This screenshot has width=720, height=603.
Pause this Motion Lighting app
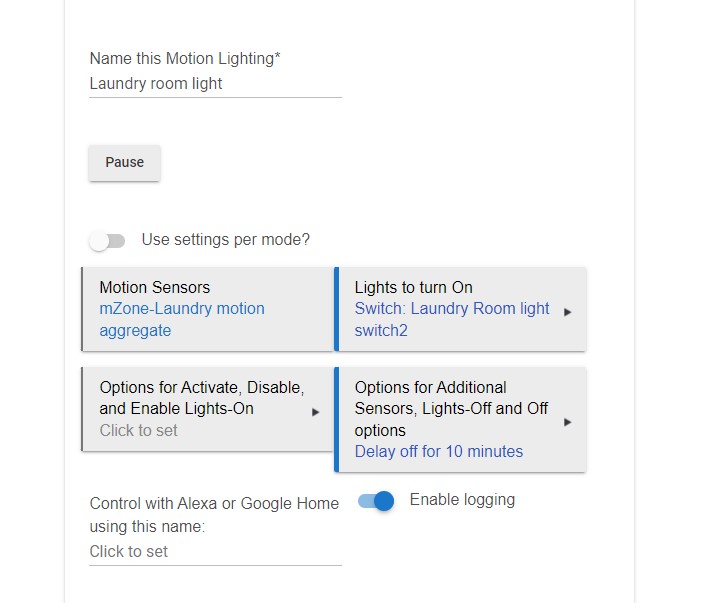coord(124,163)
